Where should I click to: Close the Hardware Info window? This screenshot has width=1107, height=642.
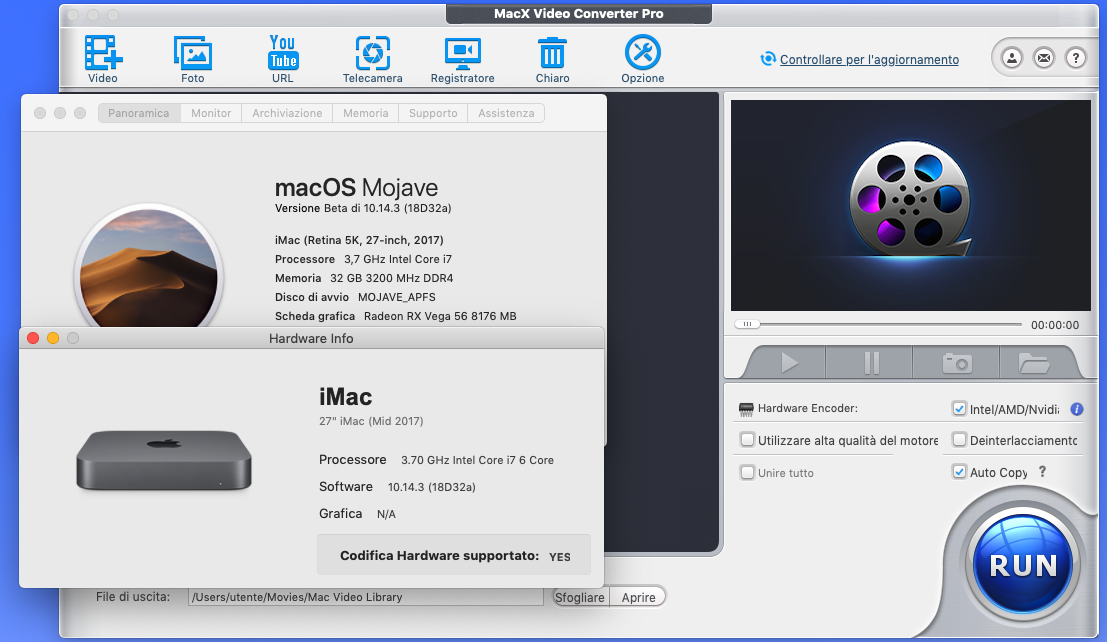click(x=32, y=338)
